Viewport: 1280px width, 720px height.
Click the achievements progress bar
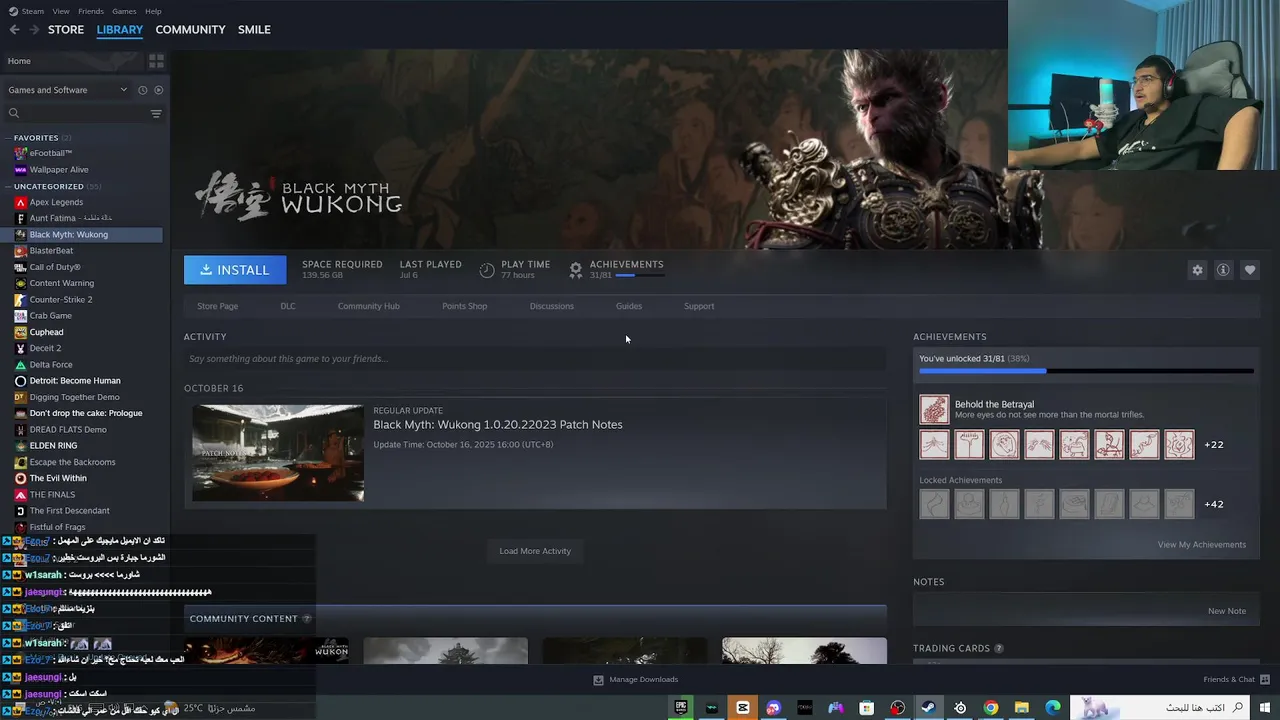[x=1086, y=371]
